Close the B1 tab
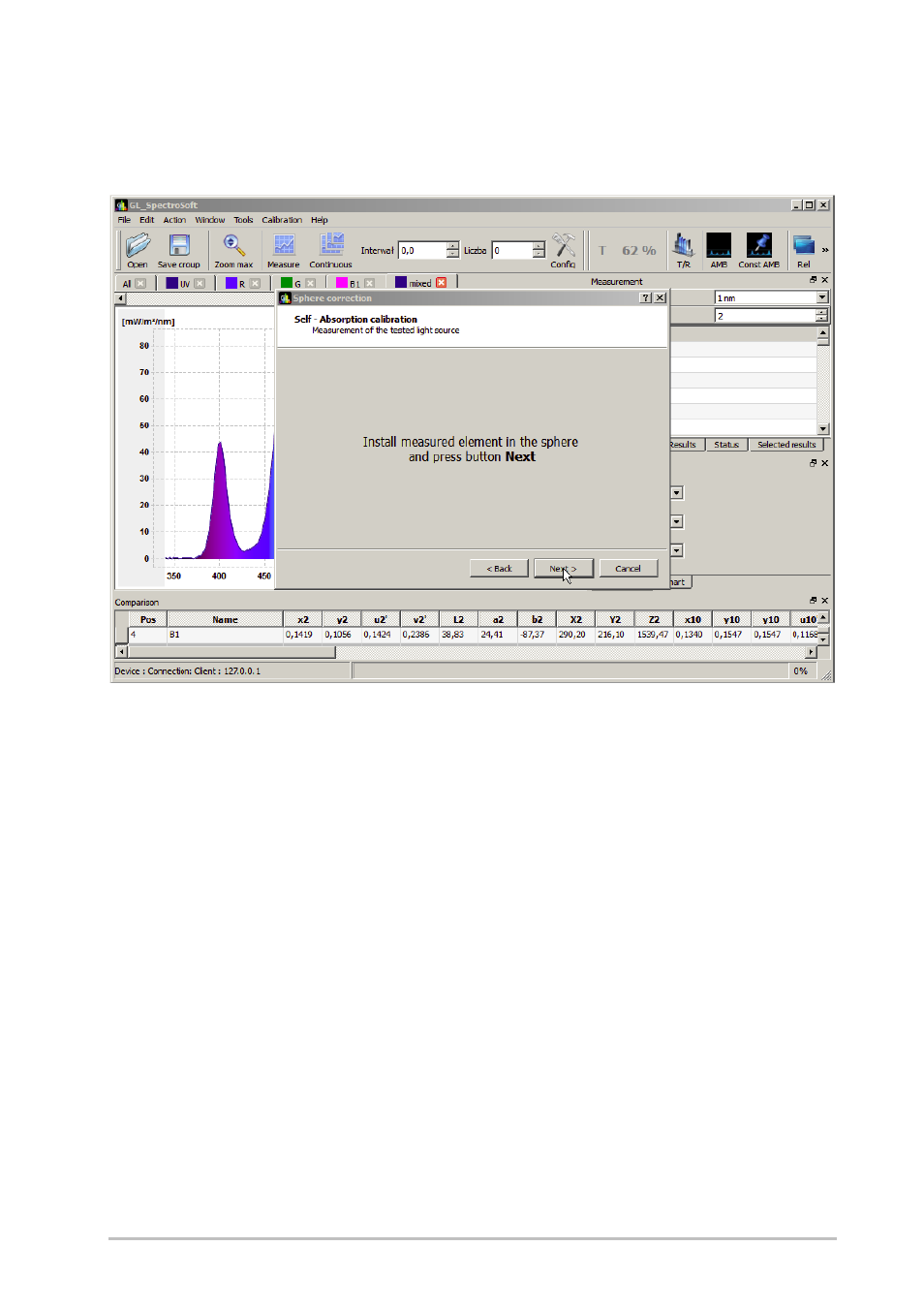 (x=370, y=284)
